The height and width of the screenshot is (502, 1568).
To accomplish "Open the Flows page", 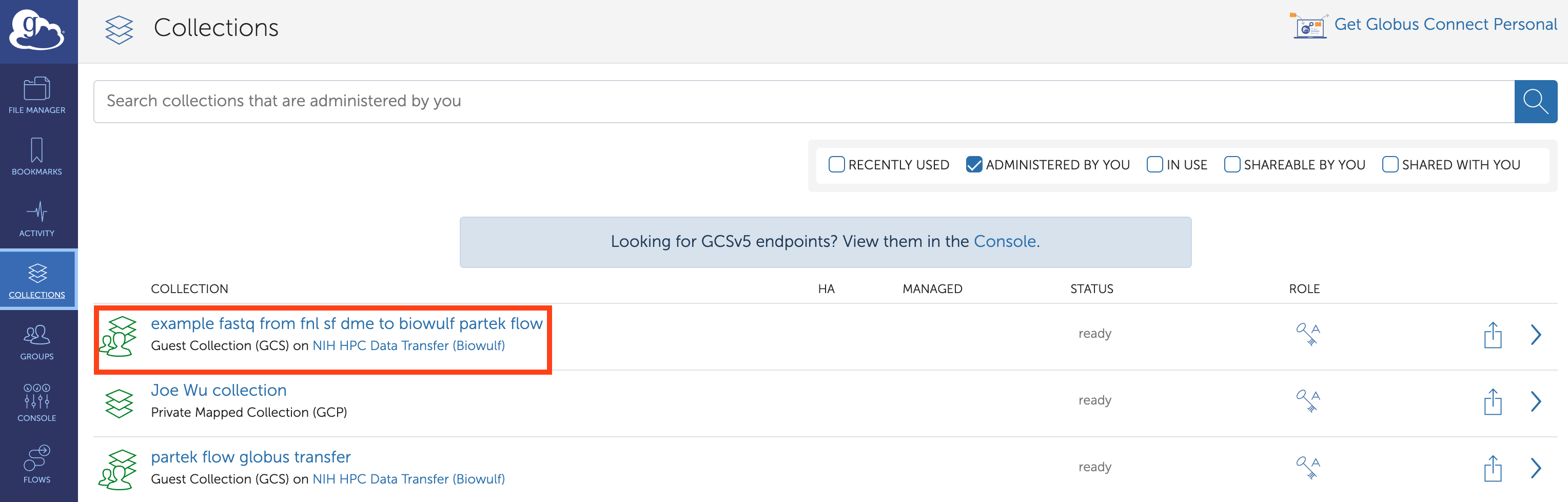I will [37, 464].
